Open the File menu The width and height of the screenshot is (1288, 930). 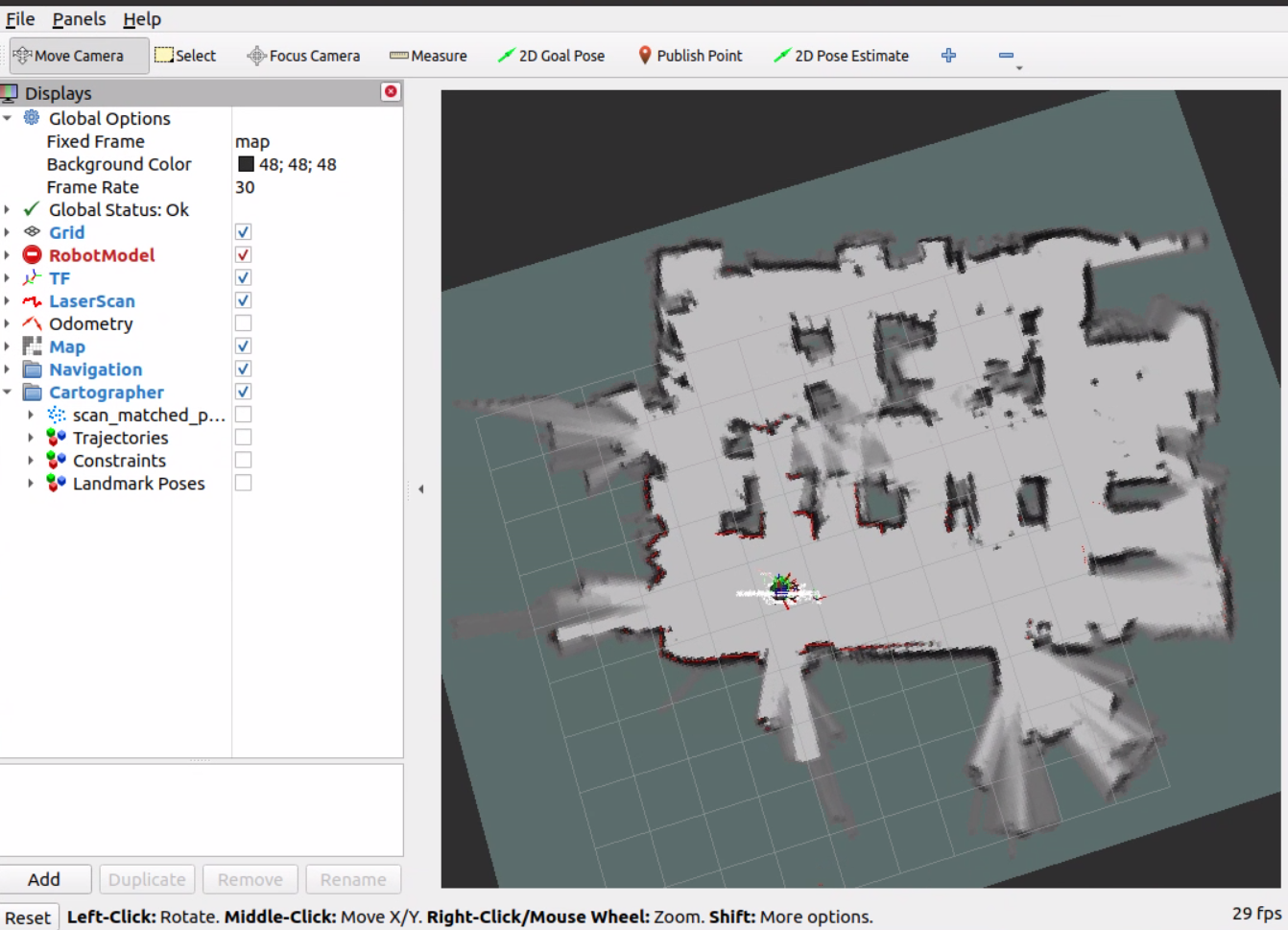(19, 18)
